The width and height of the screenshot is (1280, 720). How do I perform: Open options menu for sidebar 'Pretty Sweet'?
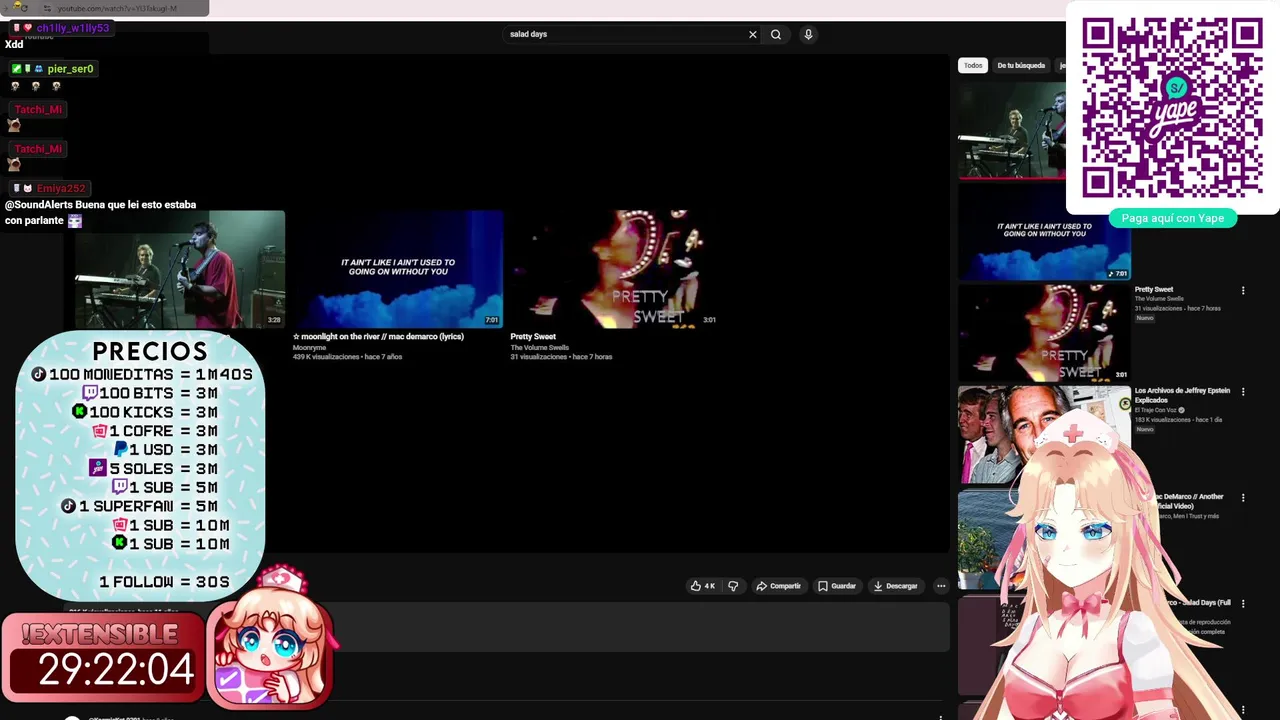pos(1243,291)
